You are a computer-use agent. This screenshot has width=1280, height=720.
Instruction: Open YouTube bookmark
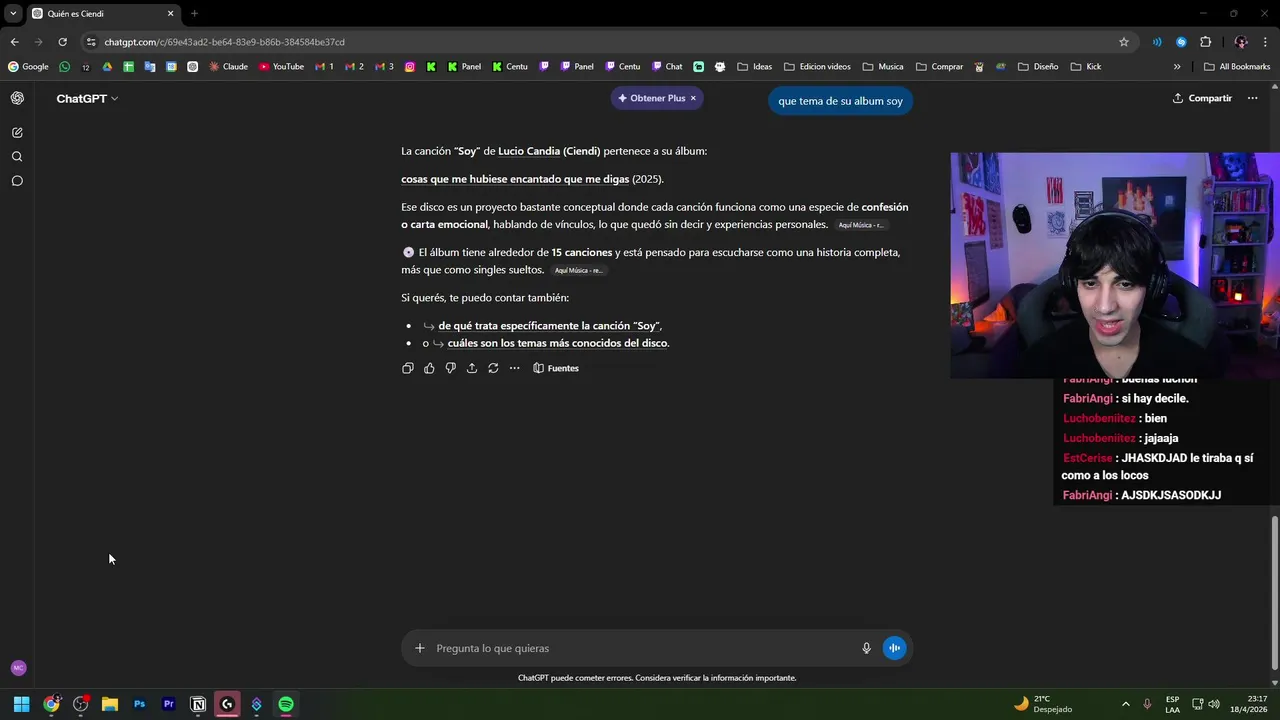click(x=281, y=67)
